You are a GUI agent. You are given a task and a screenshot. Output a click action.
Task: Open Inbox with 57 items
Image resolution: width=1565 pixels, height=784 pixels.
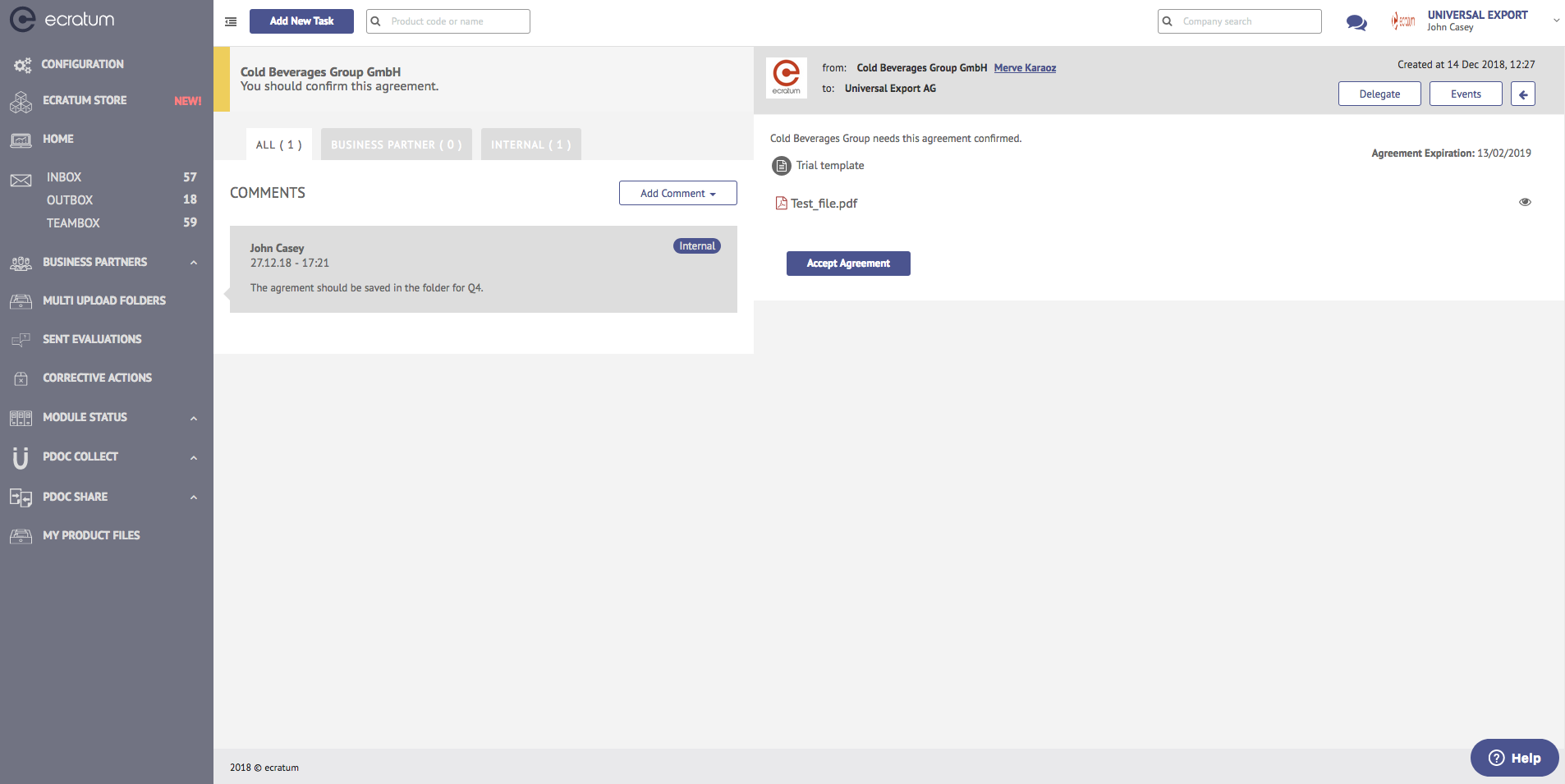coord(122,177)
